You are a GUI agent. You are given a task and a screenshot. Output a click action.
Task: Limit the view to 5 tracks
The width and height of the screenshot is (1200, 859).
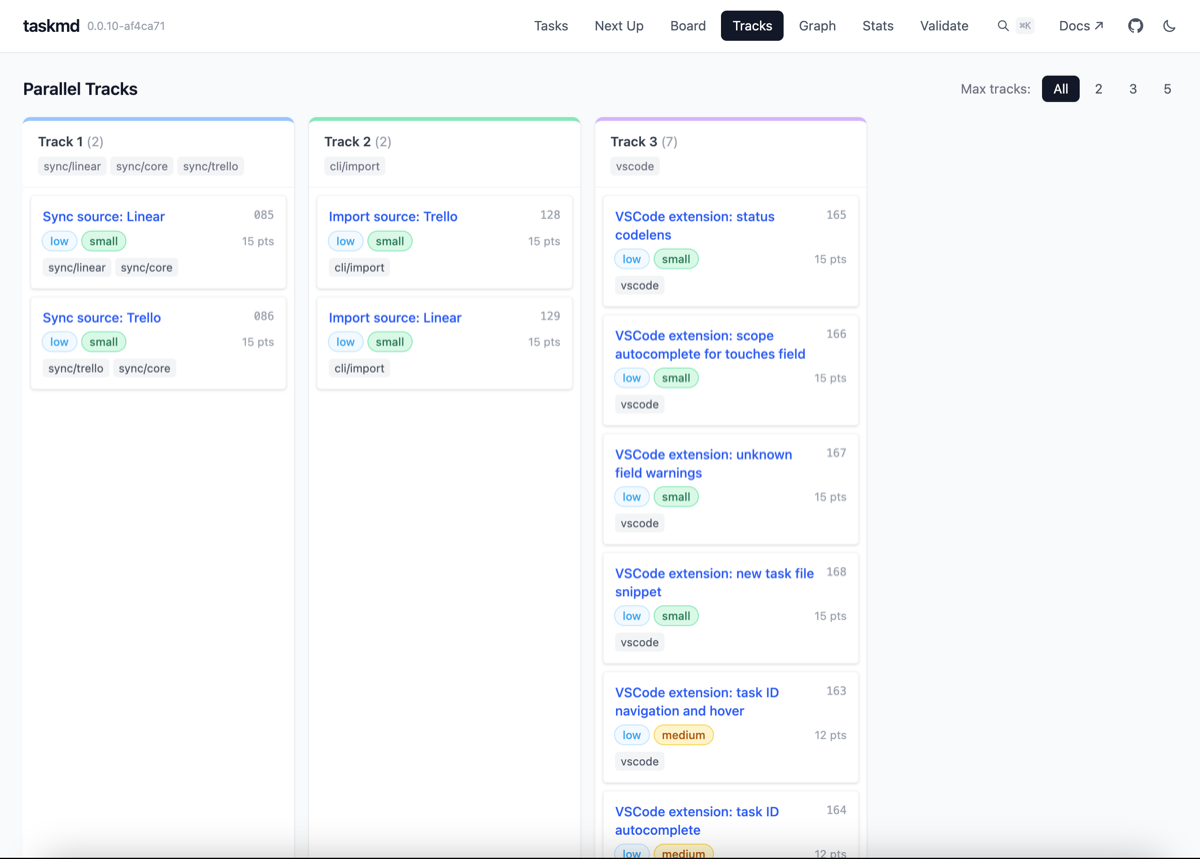[1166, 88]
